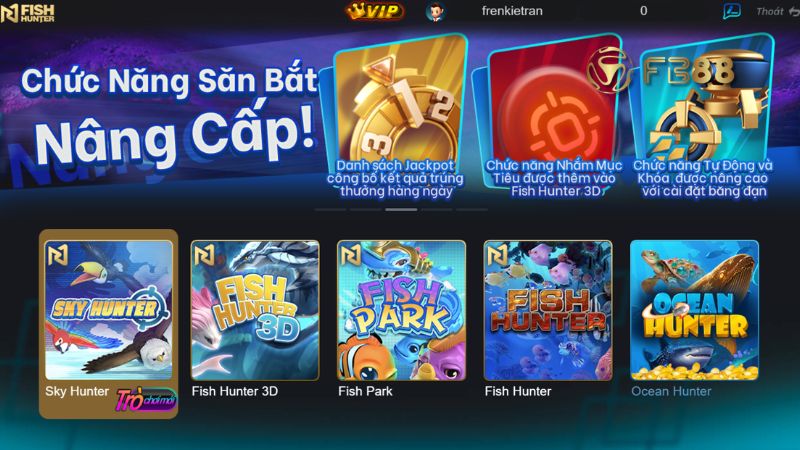
Task: Select the second banner slide indicator
Action: [x=366, y=209]
